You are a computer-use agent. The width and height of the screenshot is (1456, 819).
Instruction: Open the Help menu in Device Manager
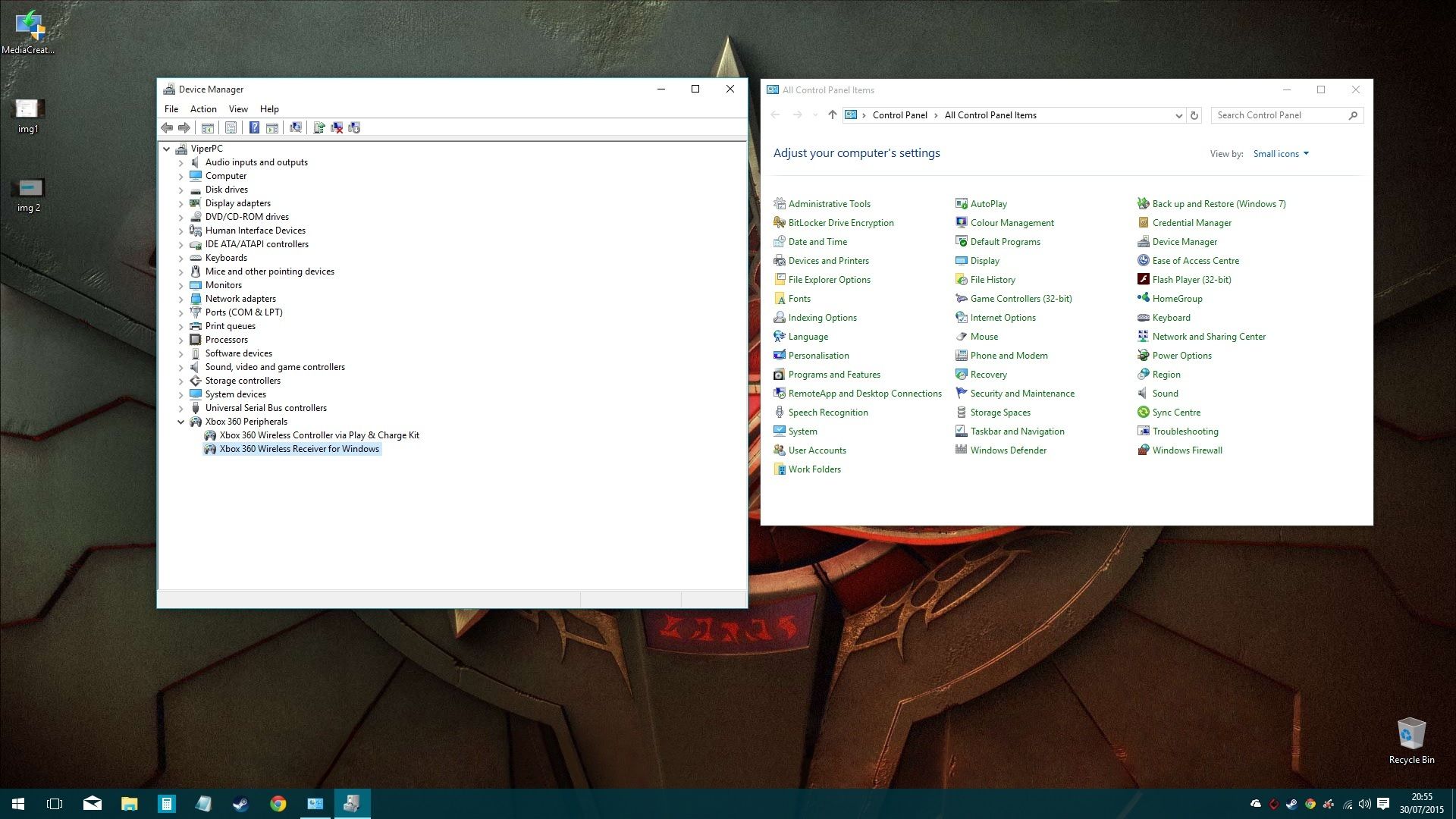pos(269,109)
